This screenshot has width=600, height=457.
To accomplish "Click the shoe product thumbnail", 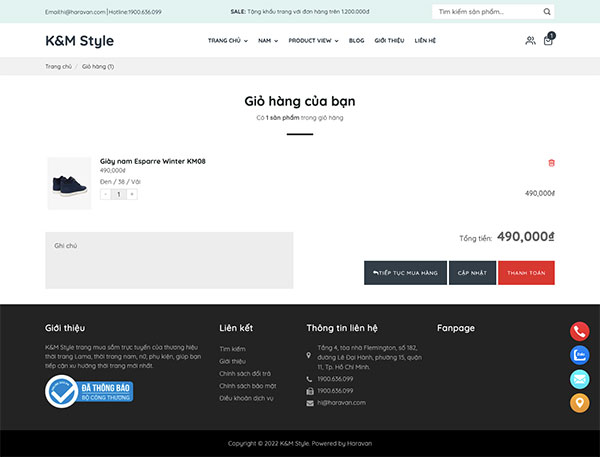I will click(x=69, y=183).
